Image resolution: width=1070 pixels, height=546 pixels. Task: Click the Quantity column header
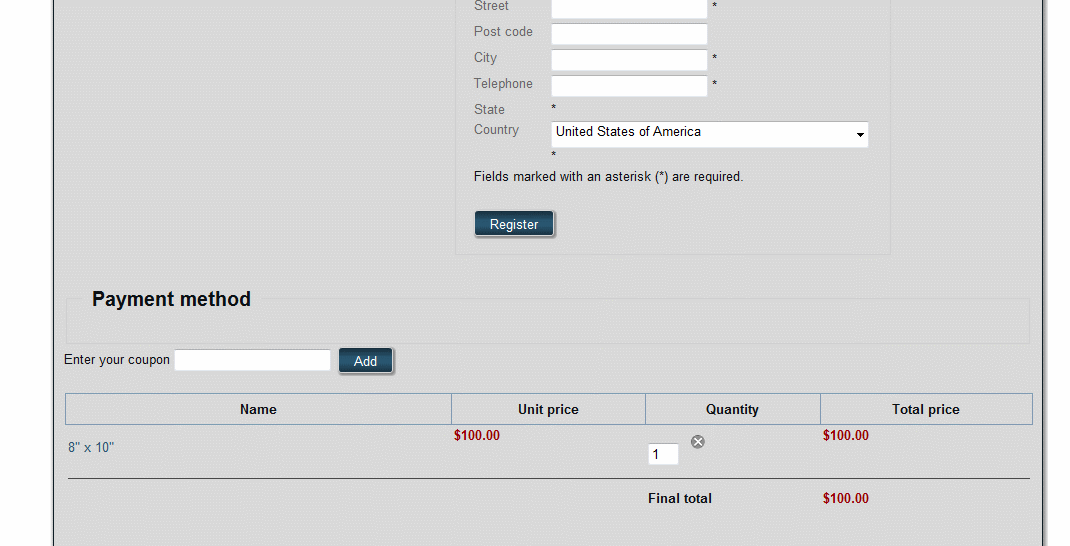732,409
